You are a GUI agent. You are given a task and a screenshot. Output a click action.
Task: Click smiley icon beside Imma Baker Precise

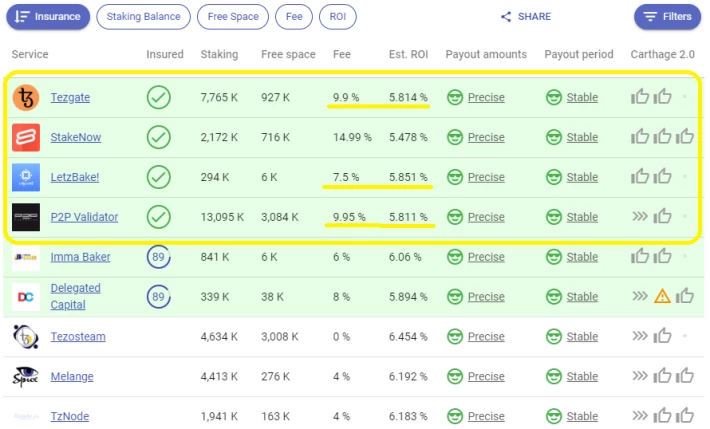(455, 257)
